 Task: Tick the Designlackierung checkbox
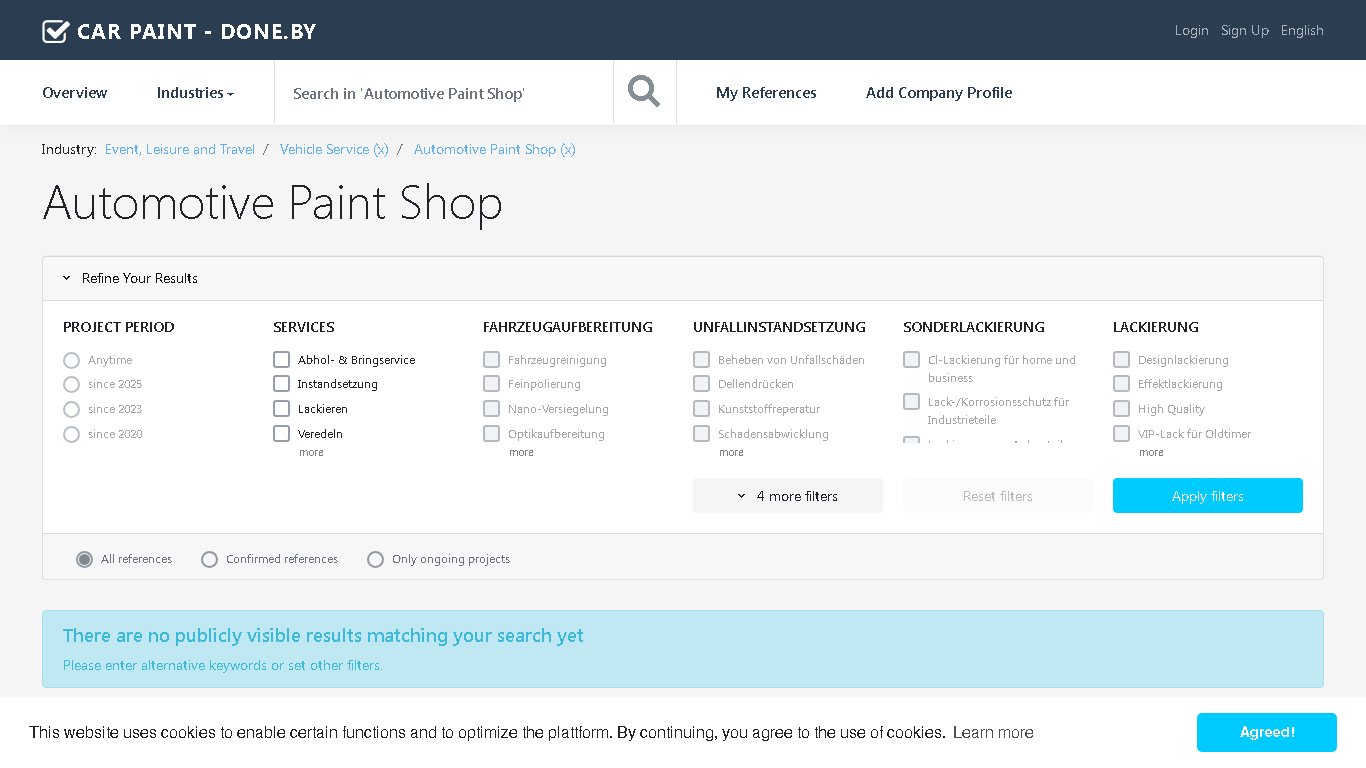[1122, 359]
